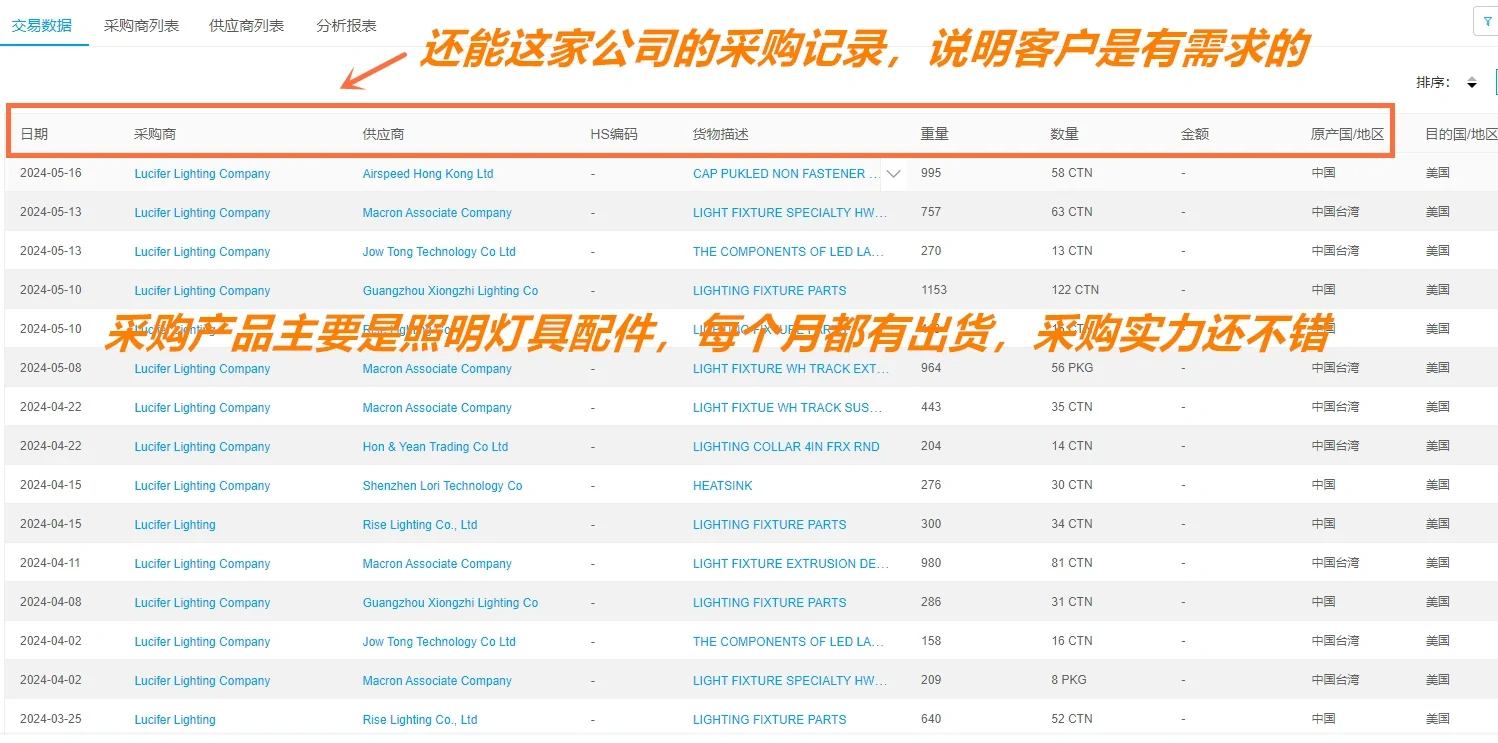
Task: Select the 重量 column header
Action: [935, 134]
